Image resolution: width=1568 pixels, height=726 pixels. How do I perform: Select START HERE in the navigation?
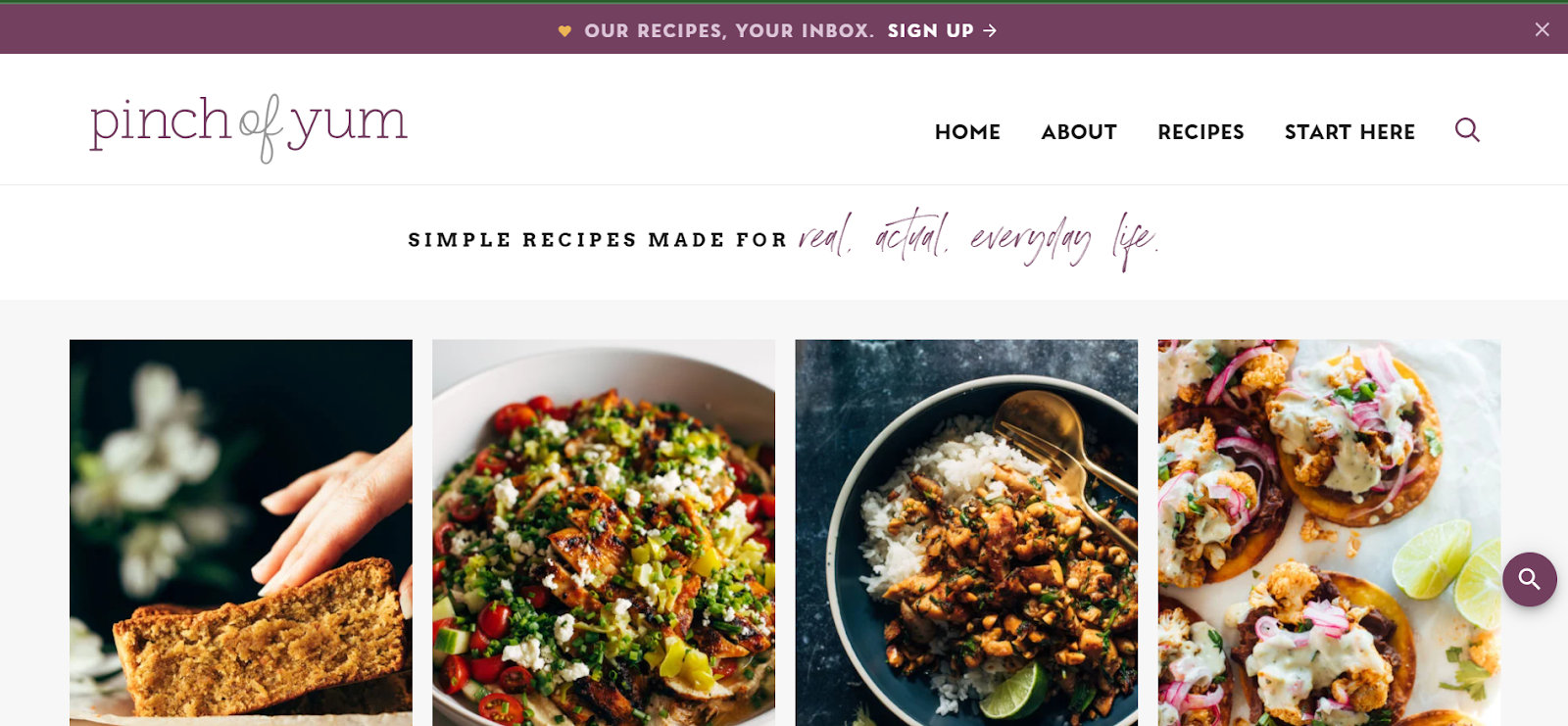1349,132
